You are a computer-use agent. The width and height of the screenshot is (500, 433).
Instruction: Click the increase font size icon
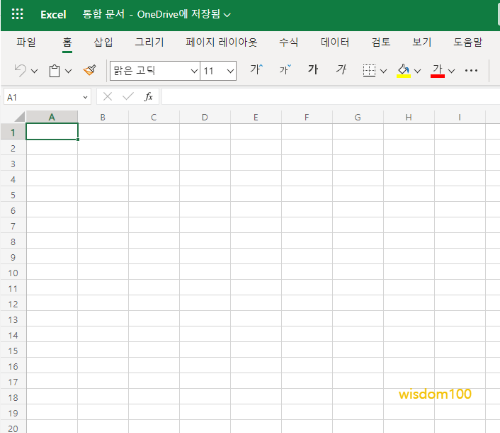click(256, 69)
